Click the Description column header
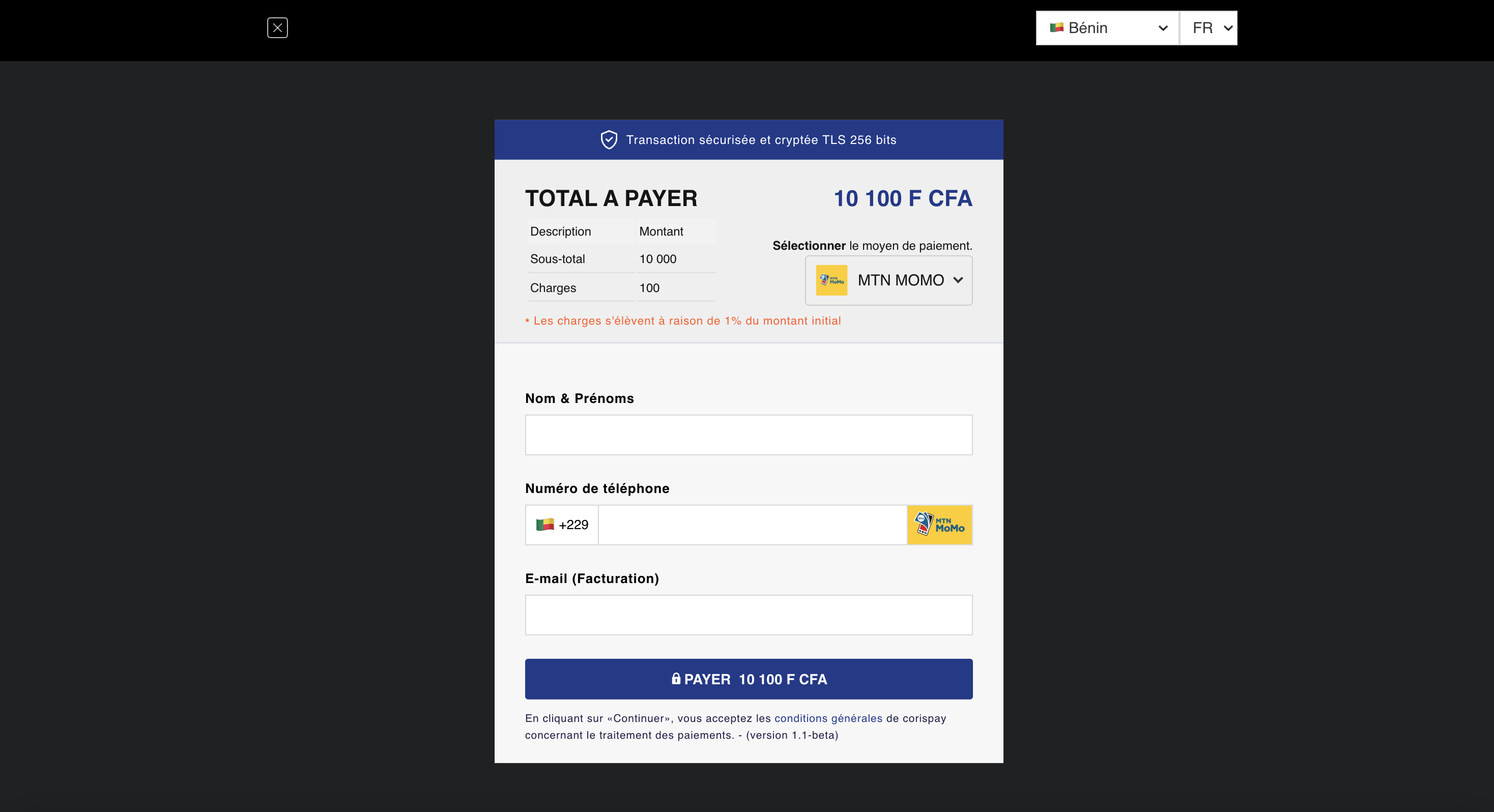This screenshot has height=812, width=1494. click(560, 231)
